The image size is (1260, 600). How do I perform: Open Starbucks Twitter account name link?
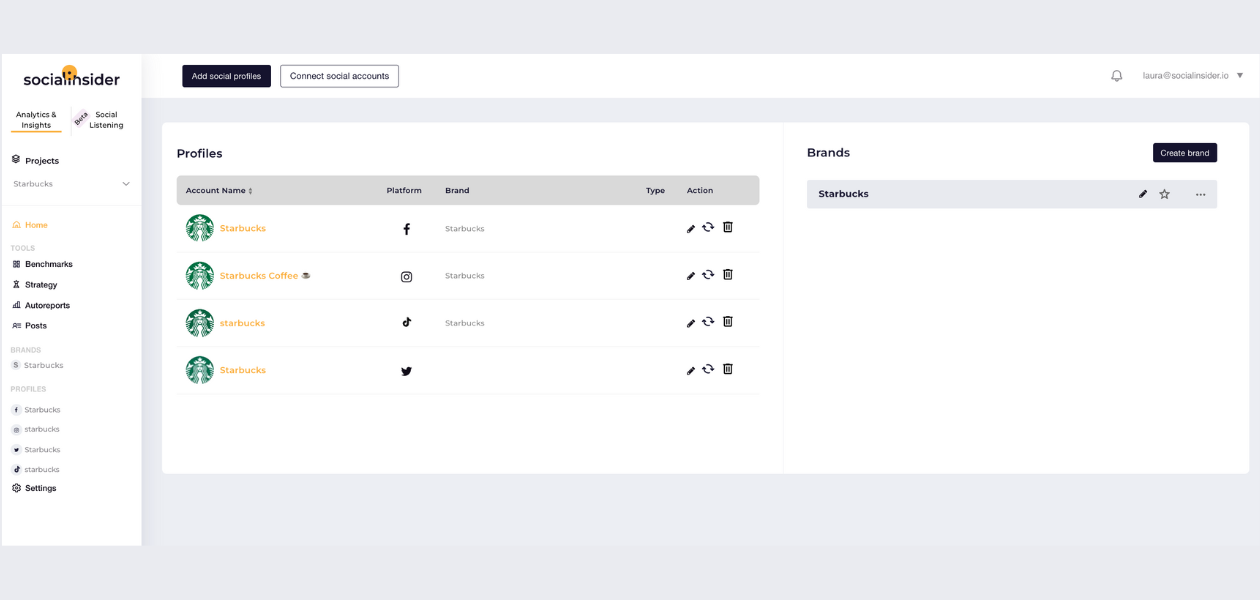243,370
